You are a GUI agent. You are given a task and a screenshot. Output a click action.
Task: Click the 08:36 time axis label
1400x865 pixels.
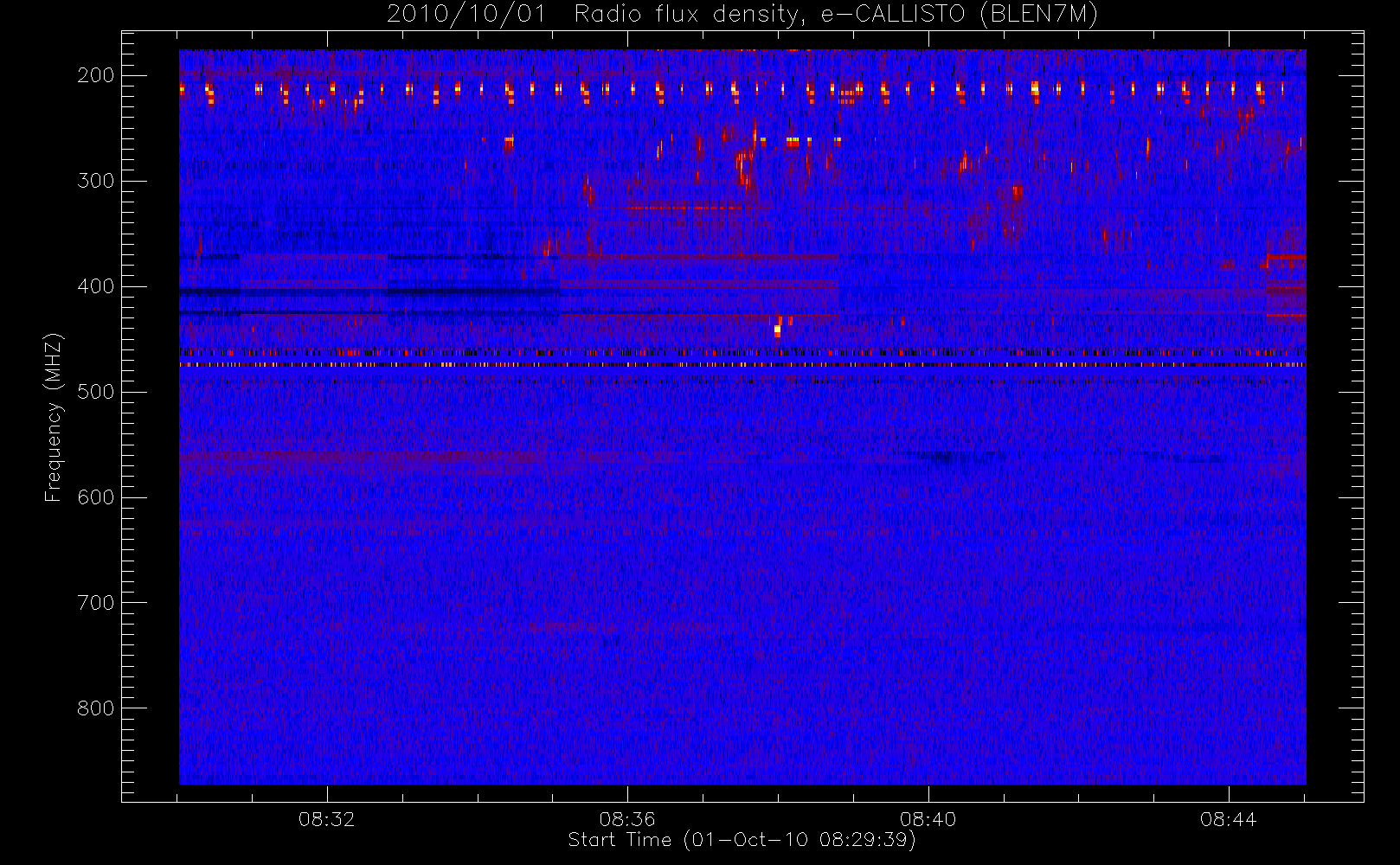click(627, 819)
